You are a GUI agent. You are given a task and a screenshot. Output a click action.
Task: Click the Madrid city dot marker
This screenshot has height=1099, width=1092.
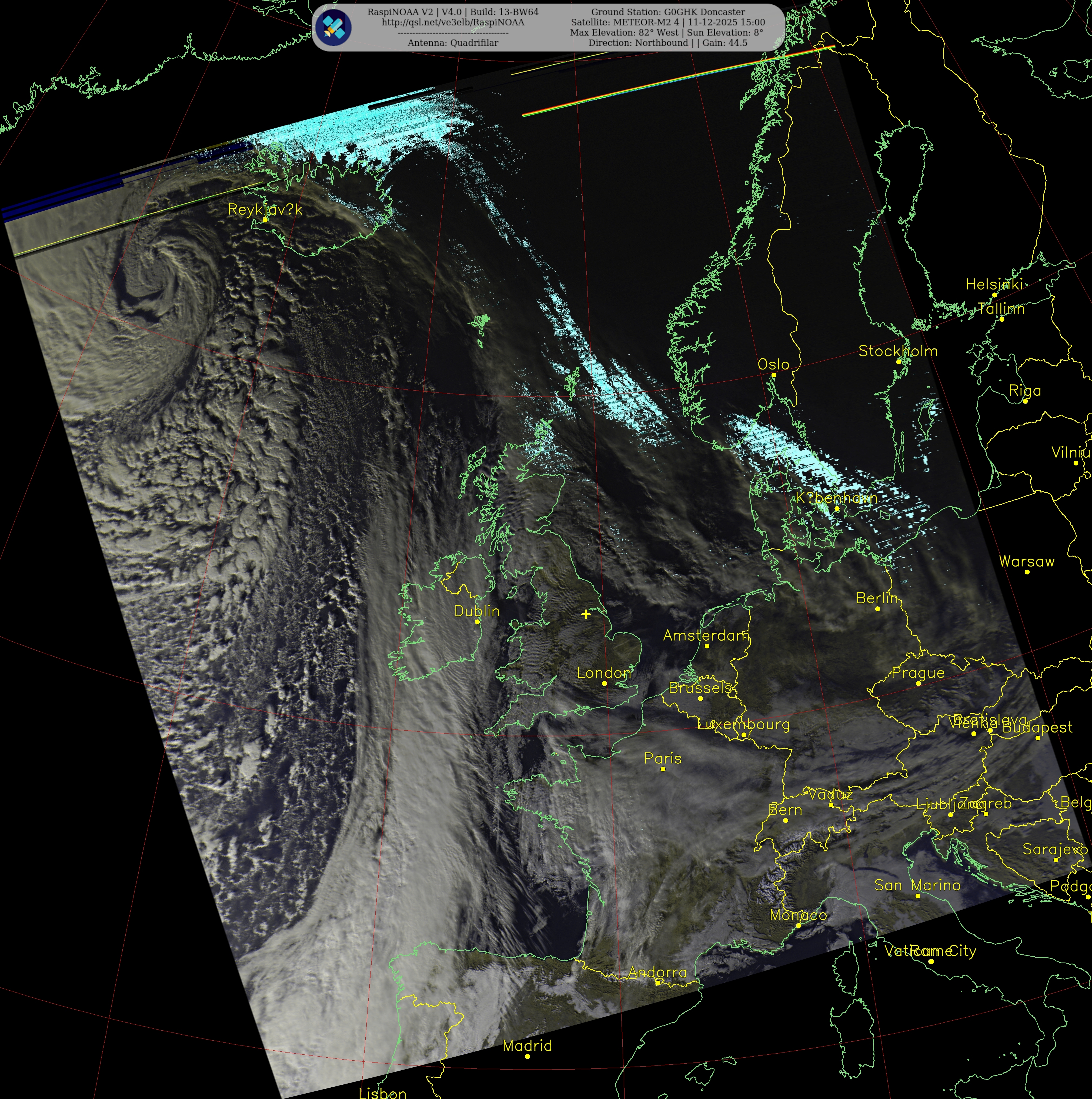pyautogui.click(x=527, y=1056)
